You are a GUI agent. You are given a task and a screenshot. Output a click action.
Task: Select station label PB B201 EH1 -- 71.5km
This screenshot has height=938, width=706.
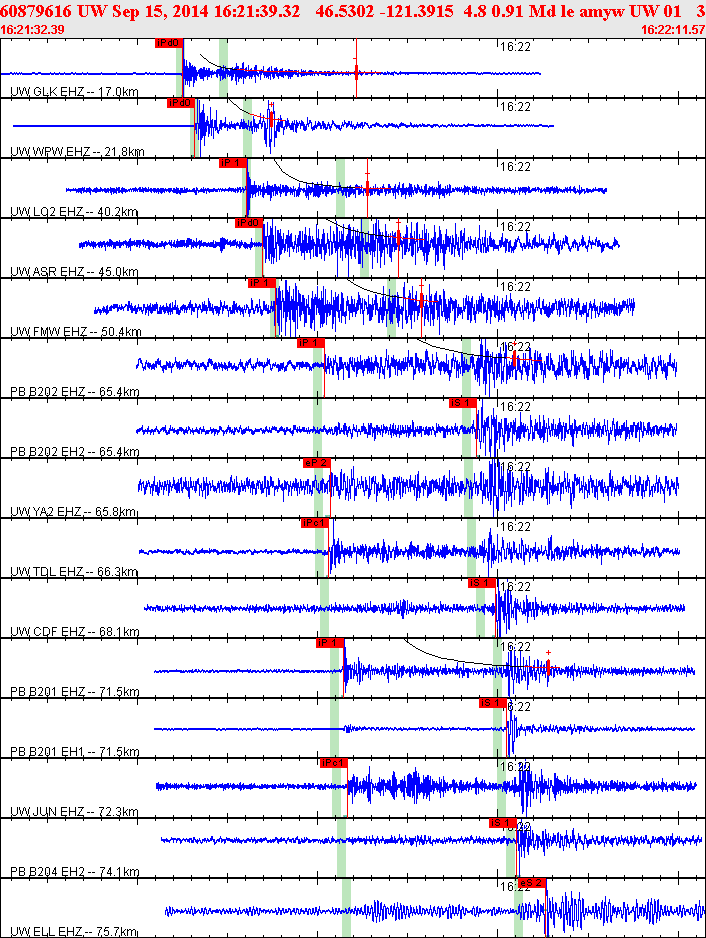[75, 751]
